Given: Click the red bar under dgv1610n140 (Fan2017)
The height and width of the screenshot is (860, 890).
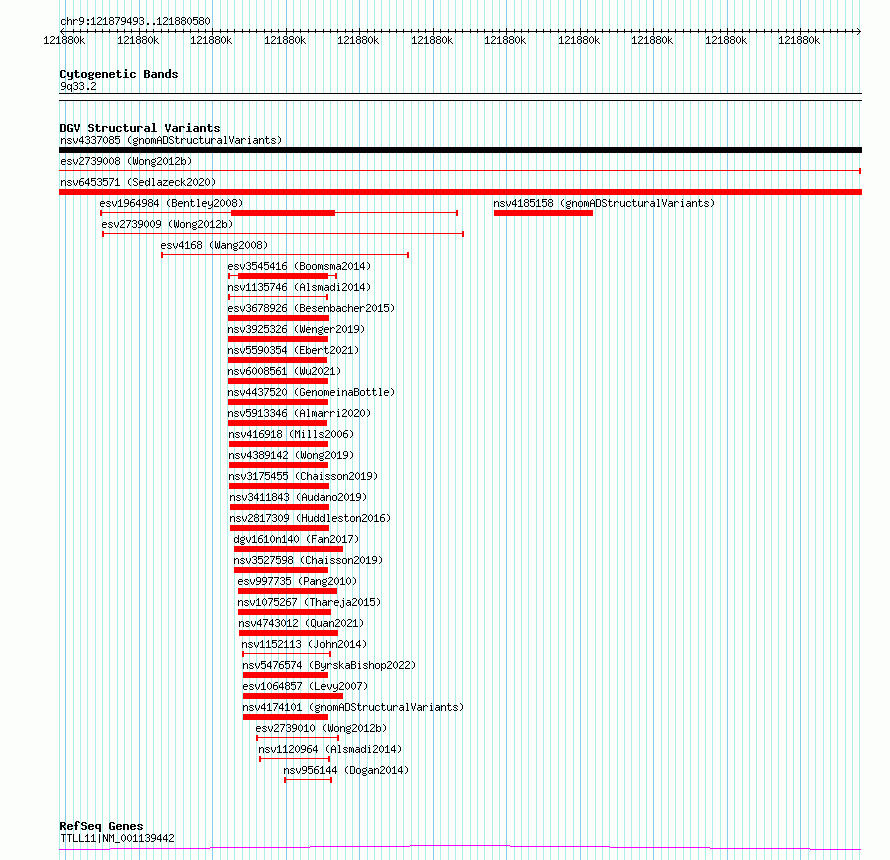Looking at the screenshot, I should coord(288,549).
